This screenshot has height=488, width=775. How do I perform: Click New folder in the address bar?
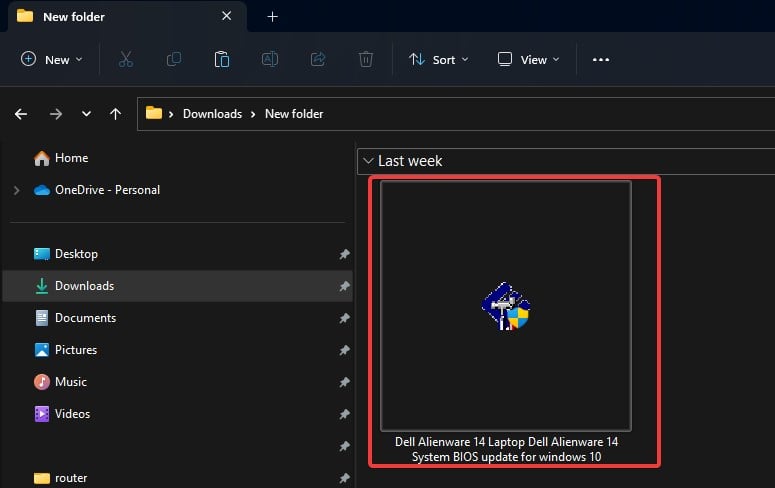point(294,114)
